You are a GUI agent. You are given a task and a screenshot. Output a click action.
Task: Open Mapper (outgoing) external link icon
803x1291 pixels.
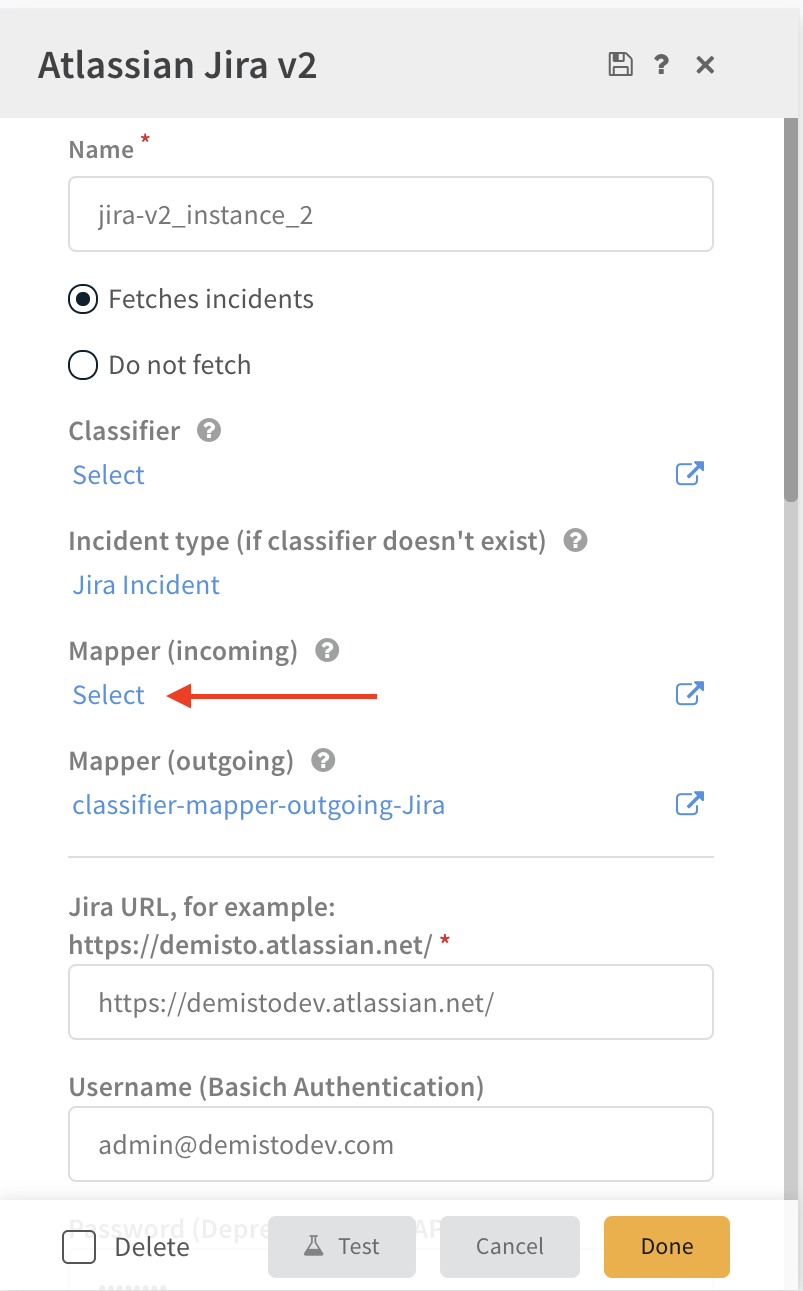[689, 803]
